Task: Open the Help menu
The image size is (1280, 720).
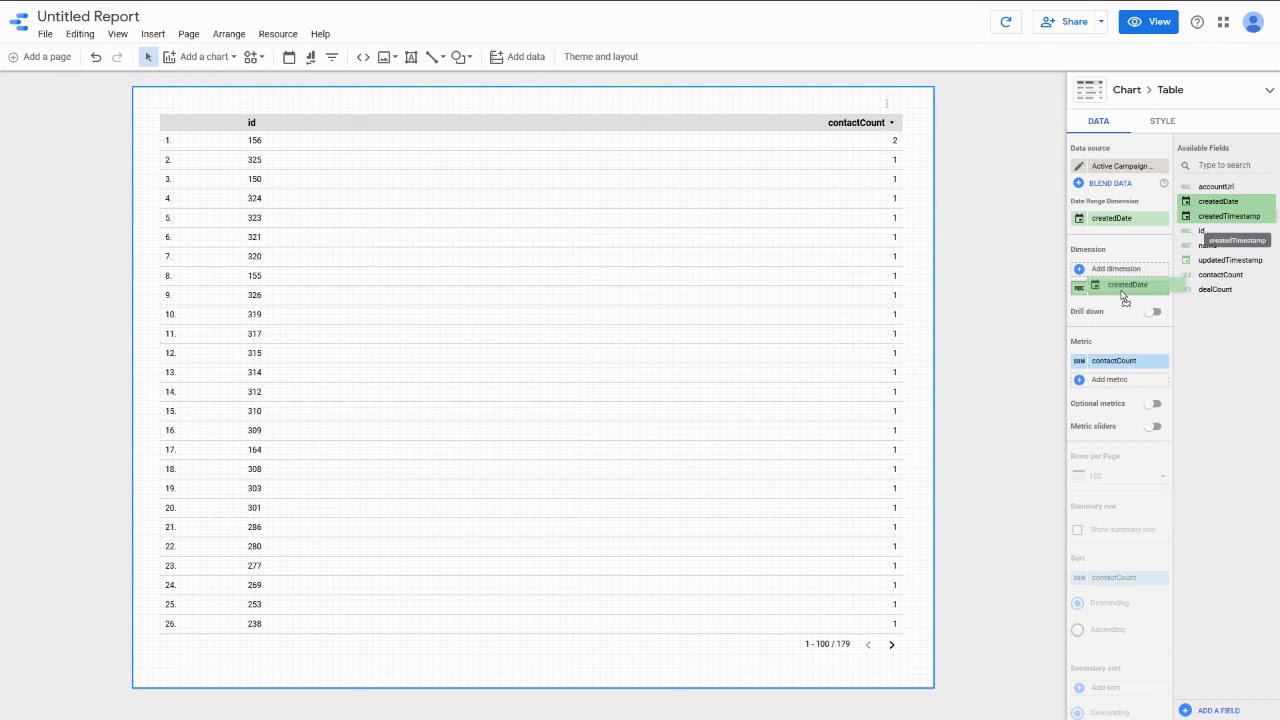Action: [320, 34]
